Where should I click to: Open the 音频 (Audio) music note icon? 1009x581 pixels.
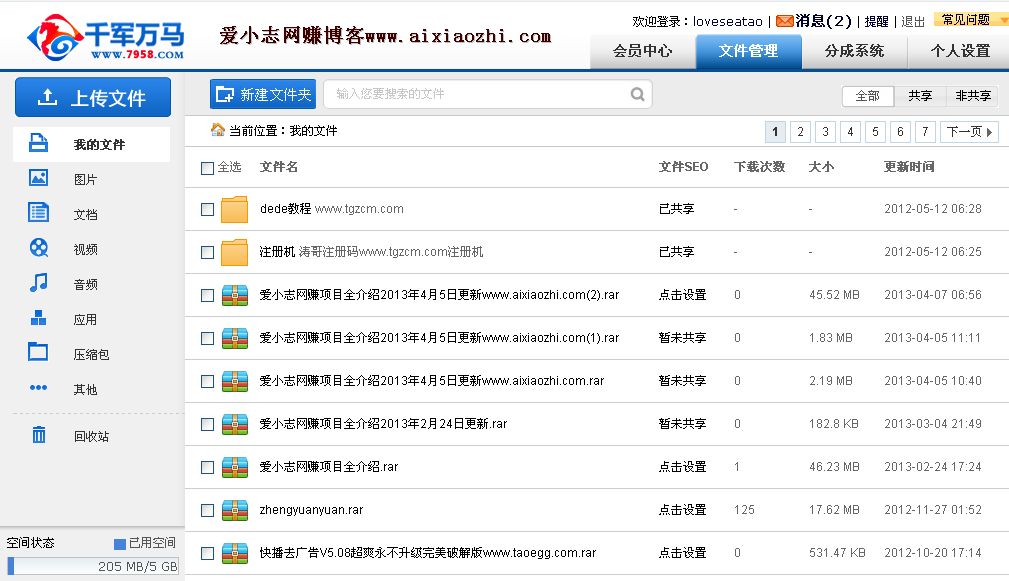click(x=39, y=283)
